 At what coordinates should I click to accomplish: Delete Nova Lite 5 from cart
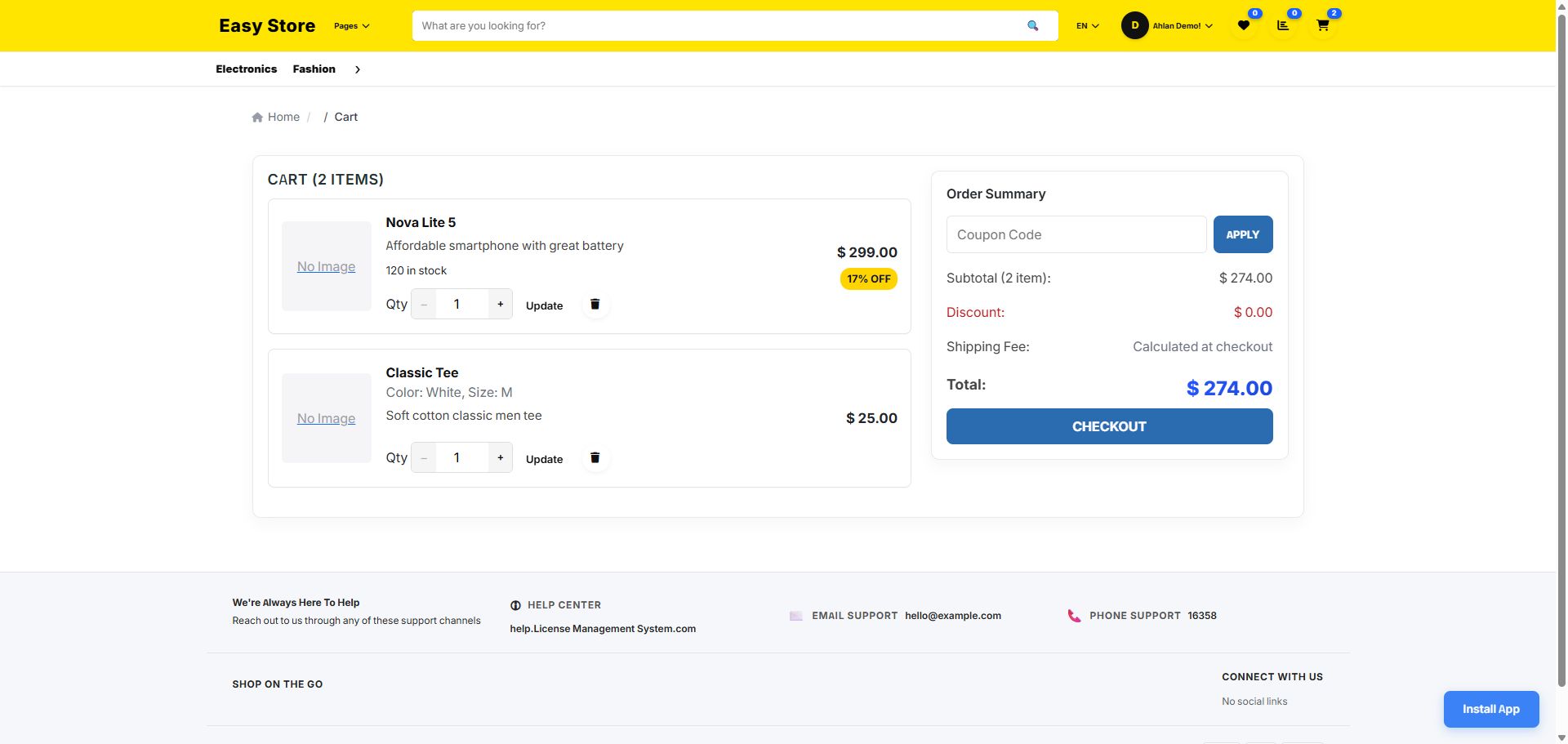(595, 305)
